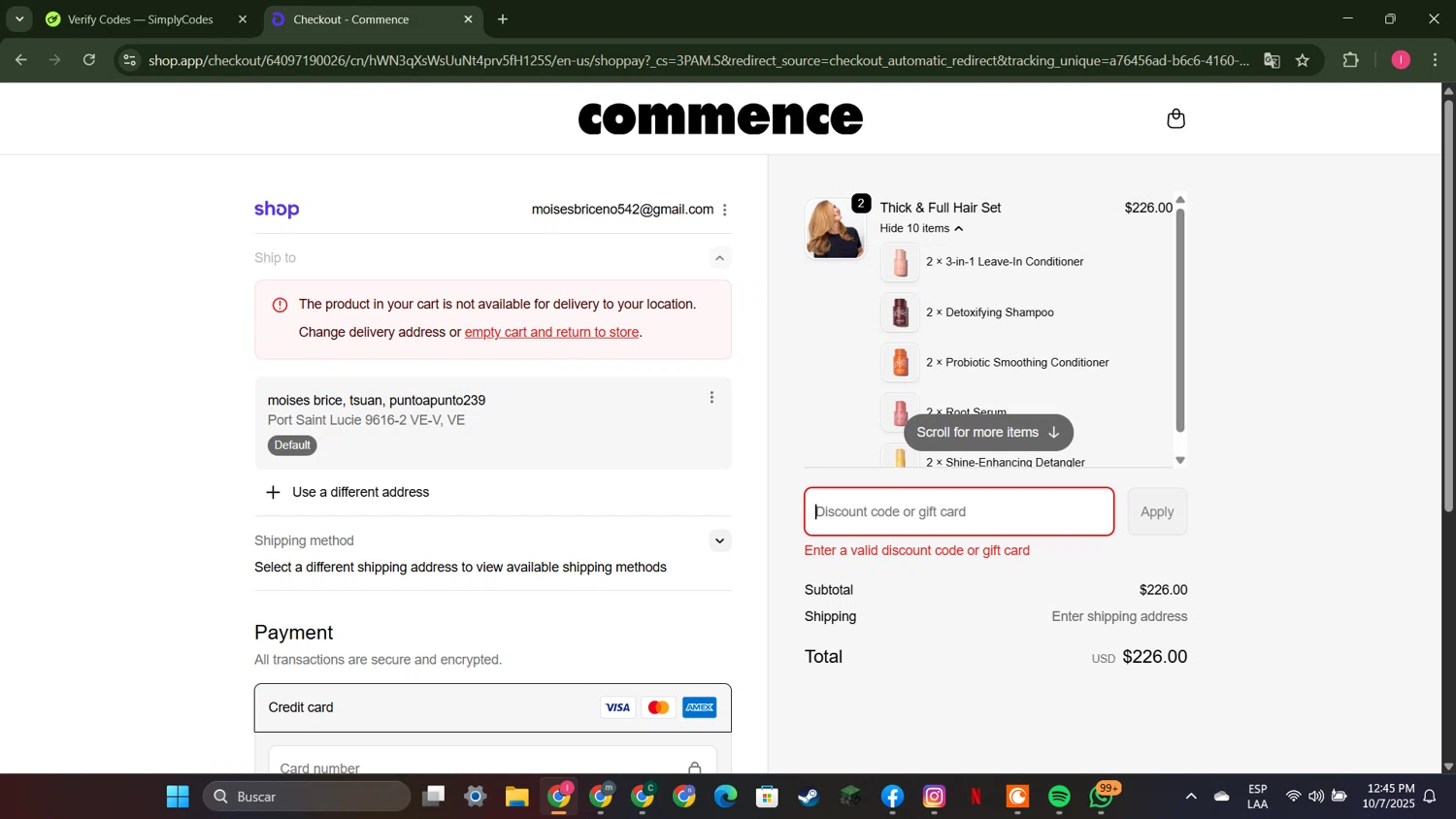The height and width of the screenshot is (819, 1456).
Task: Open the tab search dropdown
Action: pyautogui.click(x=19, y=19)
